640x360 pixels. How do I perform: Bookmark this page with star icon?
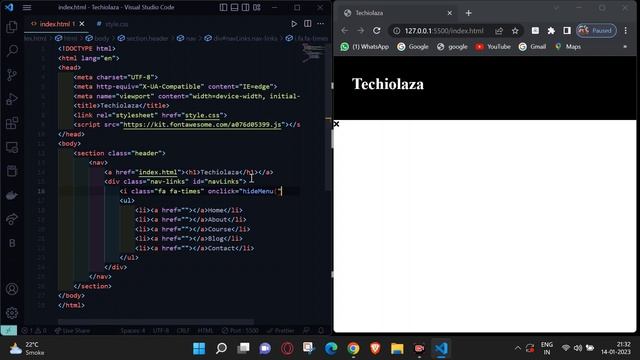pos(515,31)
